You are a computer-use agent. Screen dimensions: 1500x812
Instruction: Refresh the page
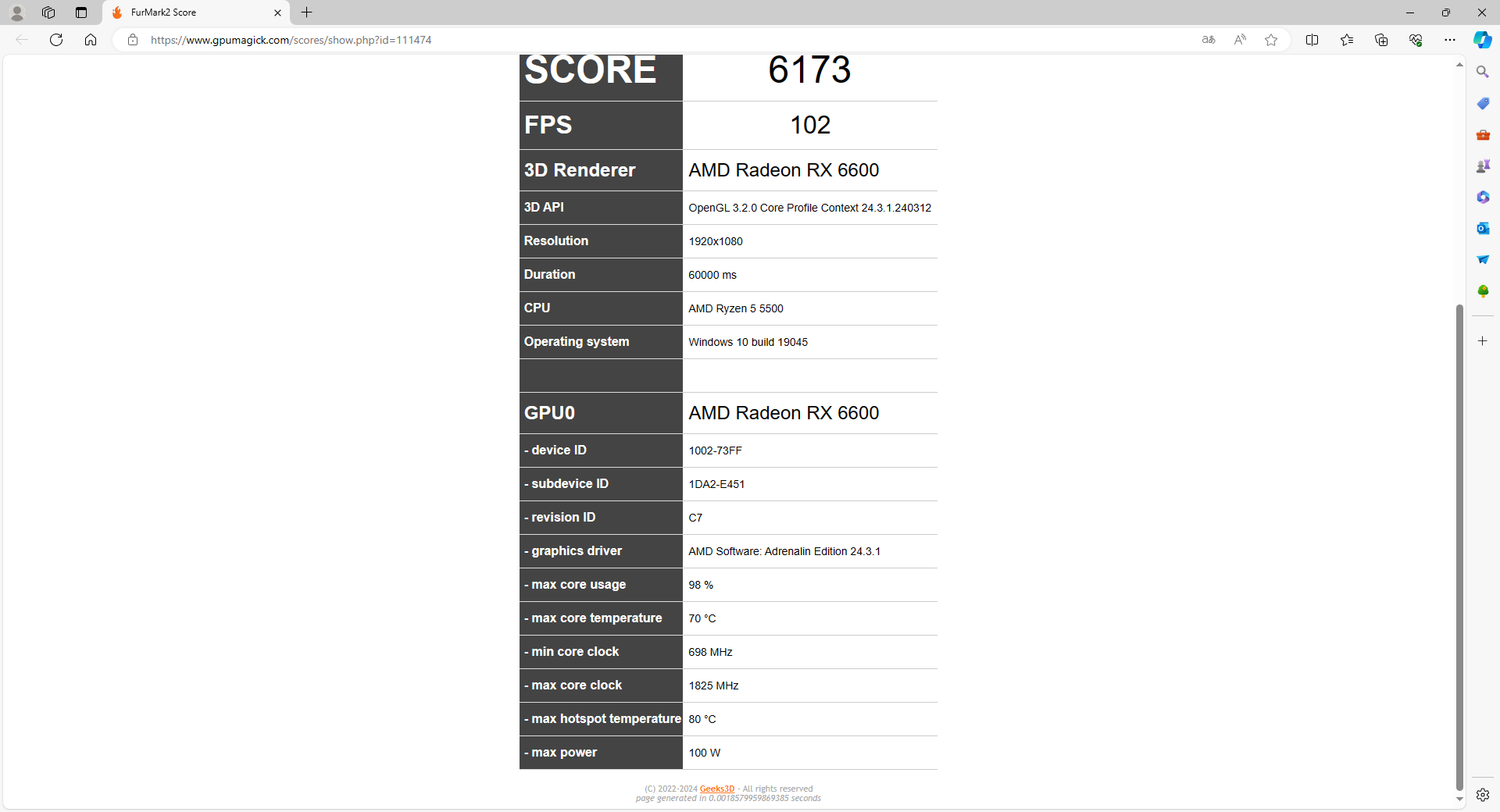coord(56,40)
